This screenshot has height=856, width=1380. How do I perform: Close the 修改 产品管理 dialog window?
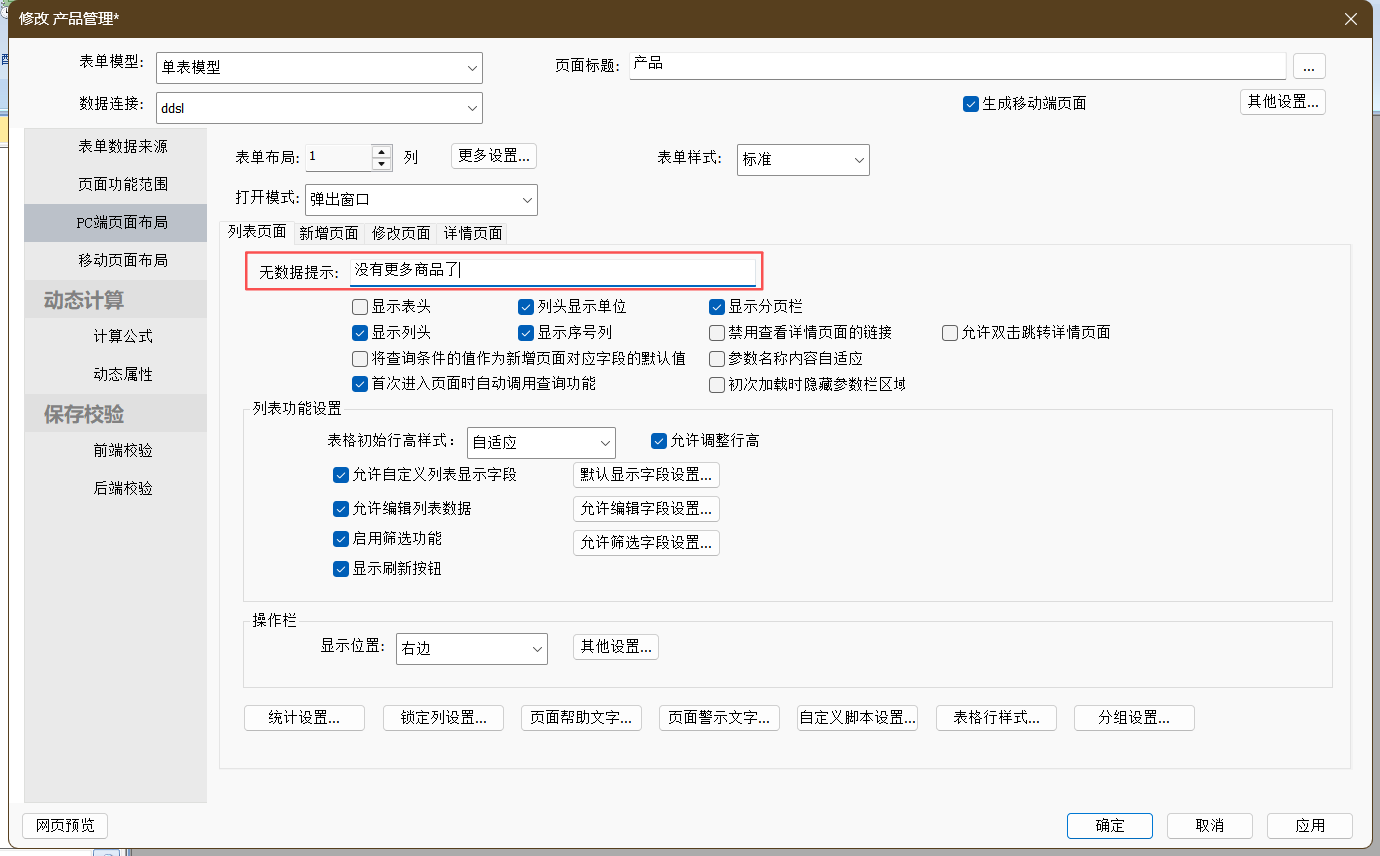pyautogui.click(x=1350, y=19)
